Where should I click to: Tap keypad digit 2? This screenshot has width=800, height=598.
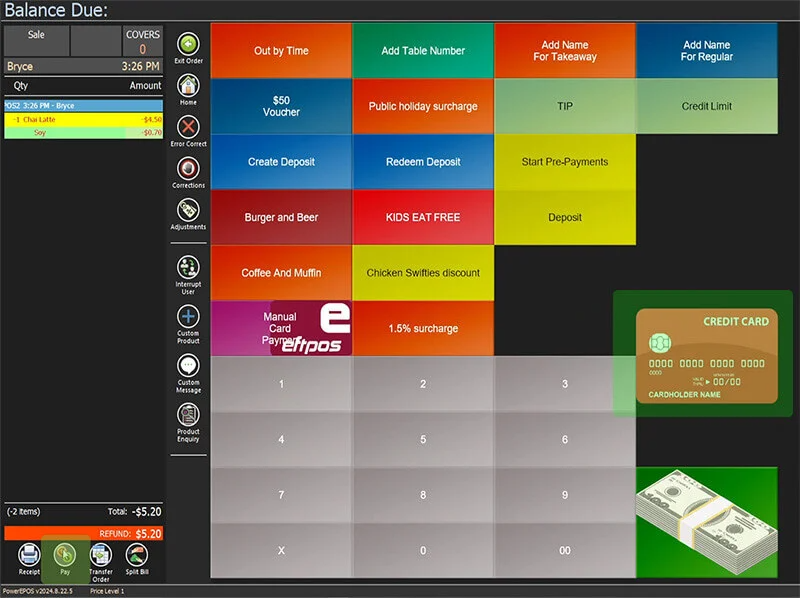tap(423, 384)
